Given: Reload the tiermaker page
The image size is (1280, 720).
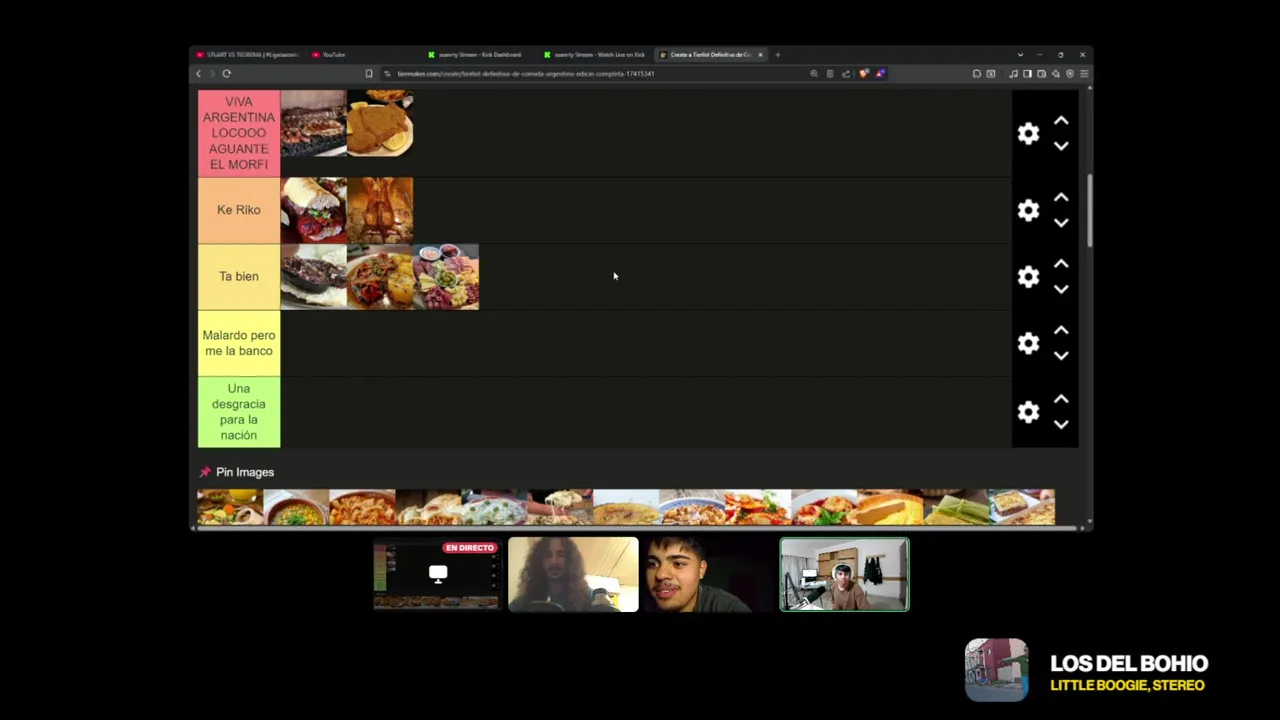Looking at the screenshot, I should 227,74.
